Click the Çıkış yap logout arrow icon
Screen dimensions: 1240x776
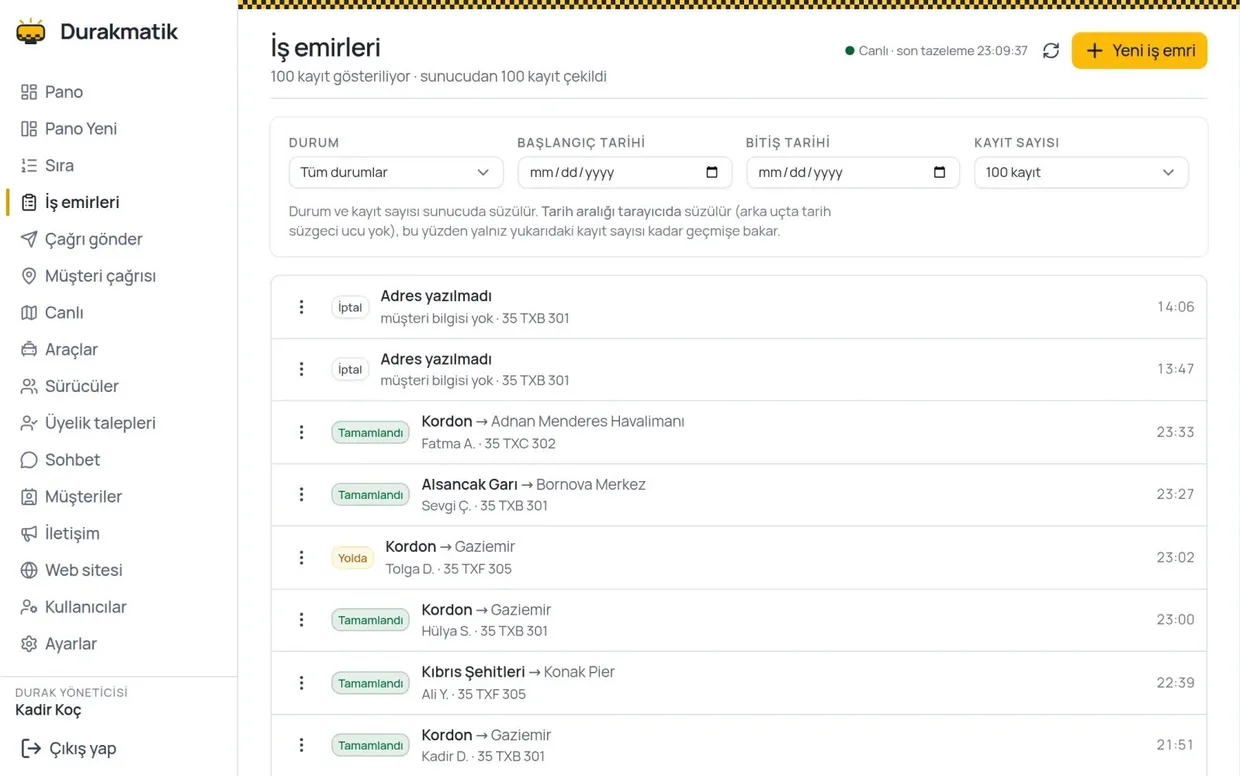click(x=31, y=749)
